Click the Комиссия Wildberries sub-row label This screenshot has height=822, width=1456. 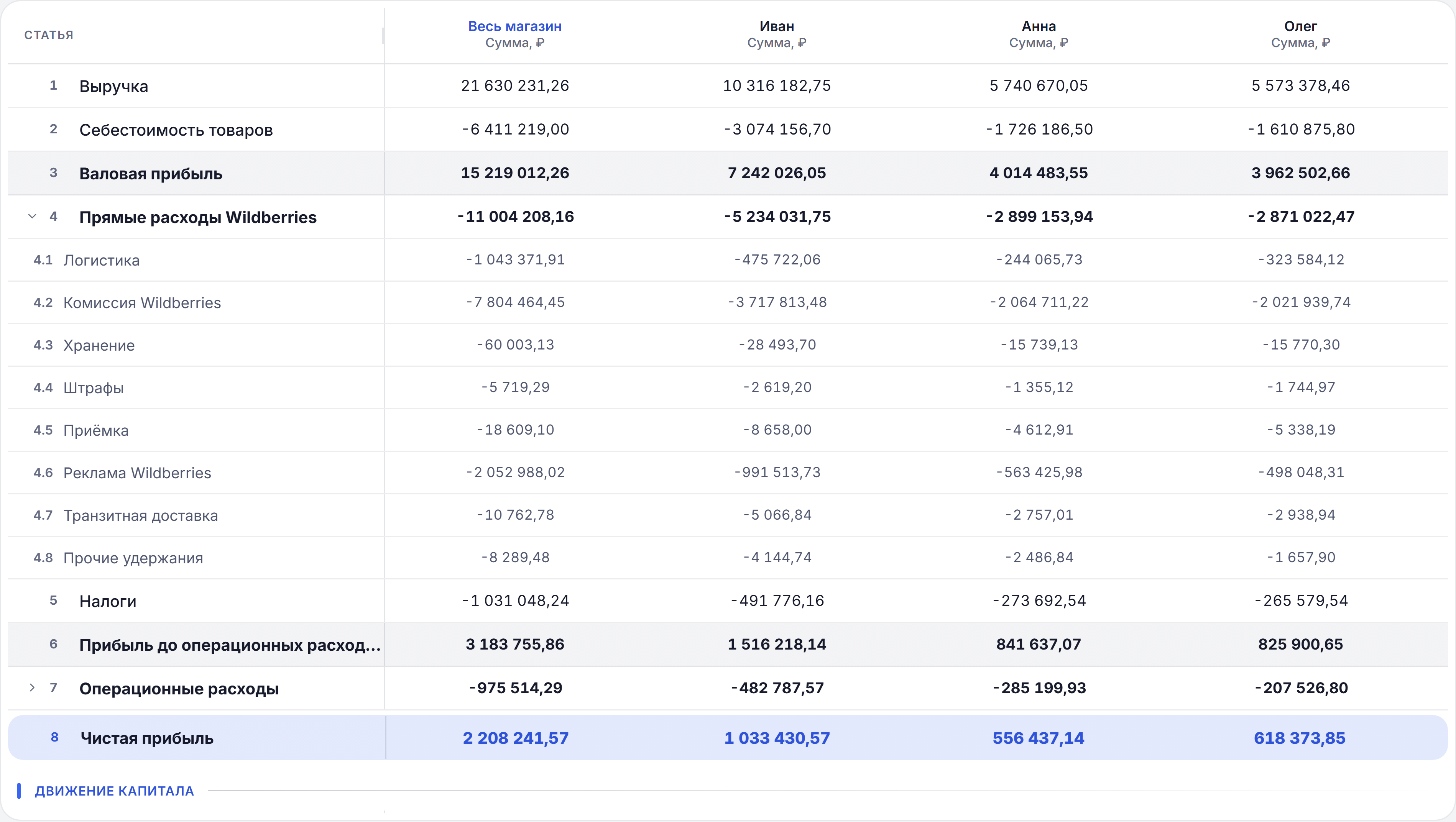[142, 303]
